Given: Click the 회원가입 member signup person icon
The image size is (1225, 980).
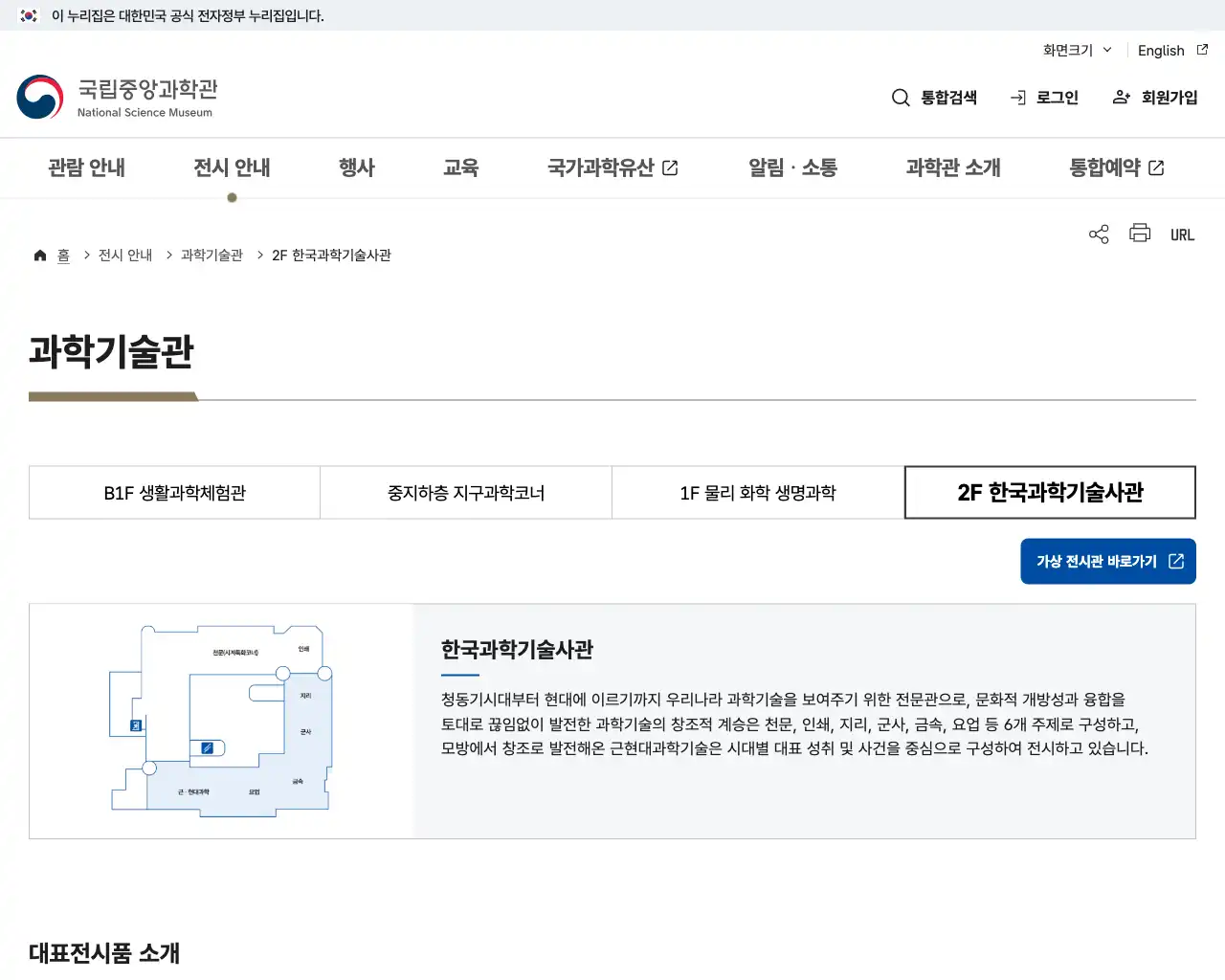Looking at the screenshot, I should click(1120, 97).
